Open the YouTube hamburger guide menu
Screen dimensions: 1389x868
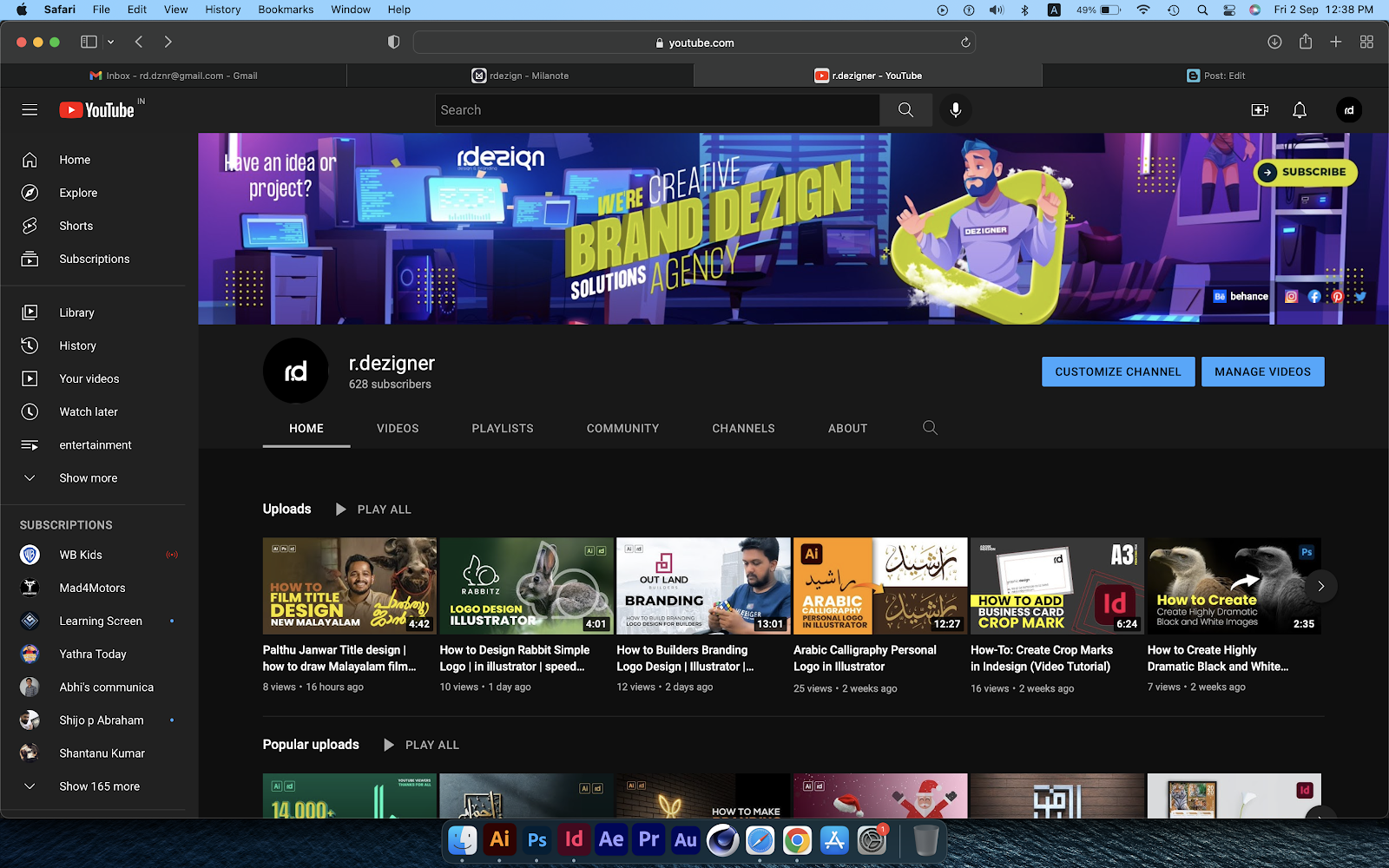[30, 110]
